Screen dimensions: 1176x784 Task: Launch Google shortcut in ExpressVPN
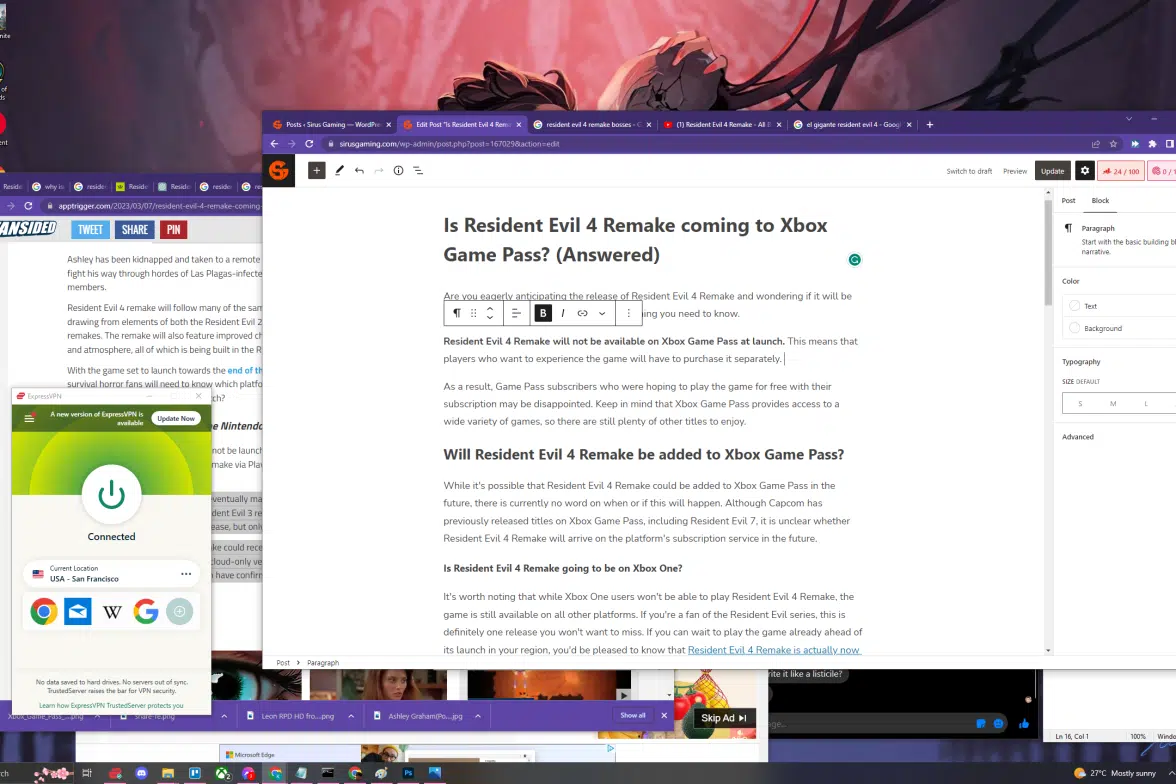pos(146,611)
